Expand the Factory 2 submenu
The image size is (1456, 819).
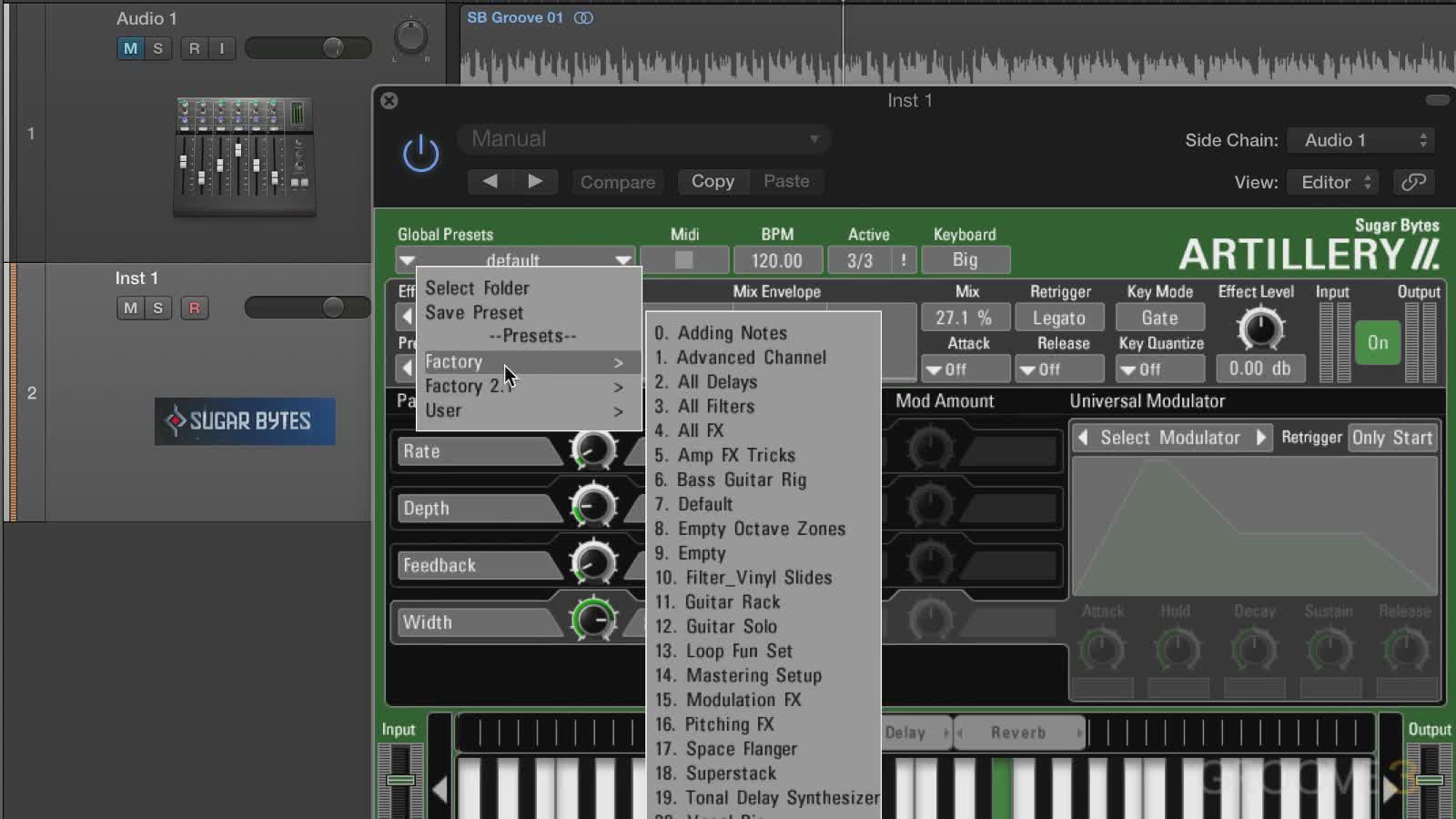(x=528, y=386)
